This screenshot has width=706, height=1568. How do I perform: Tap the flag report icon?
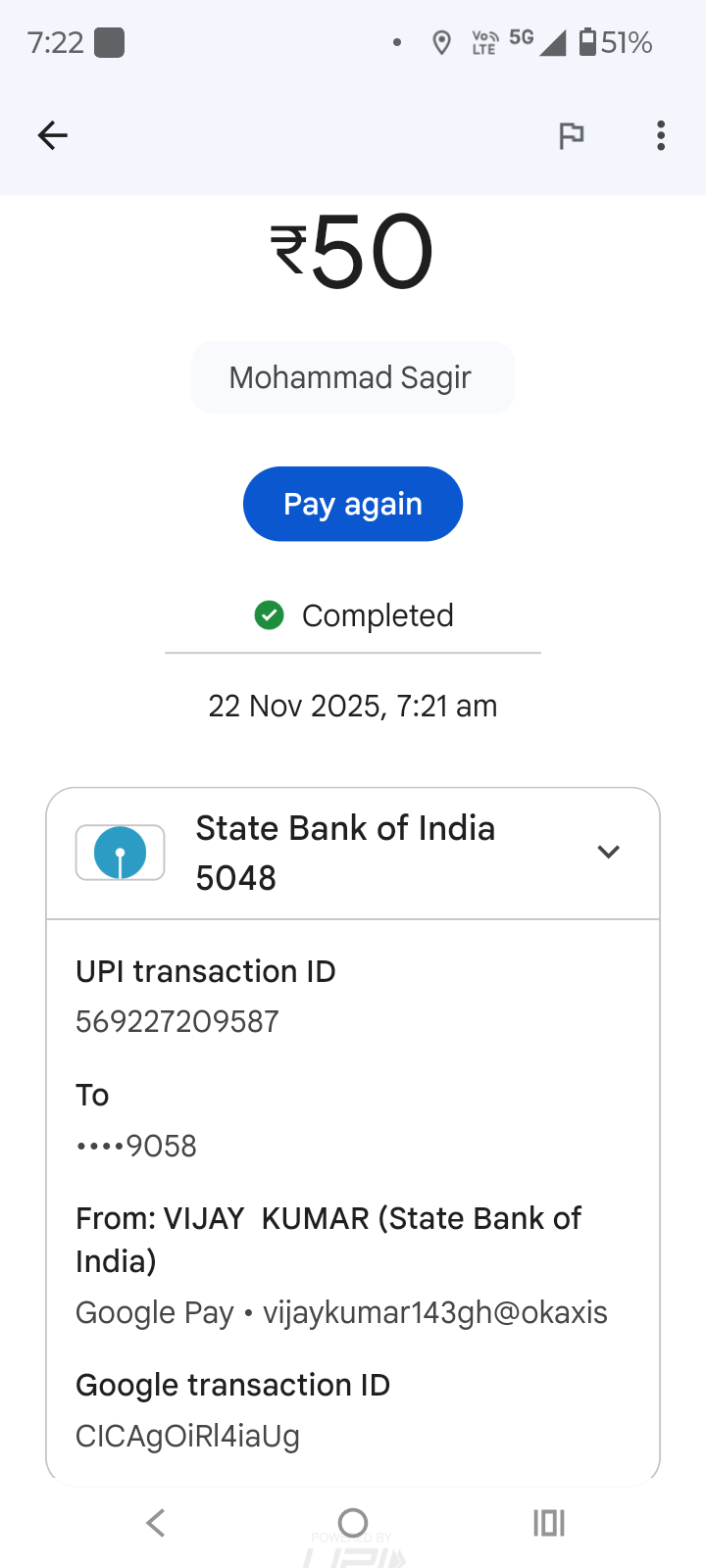[571, 135]
